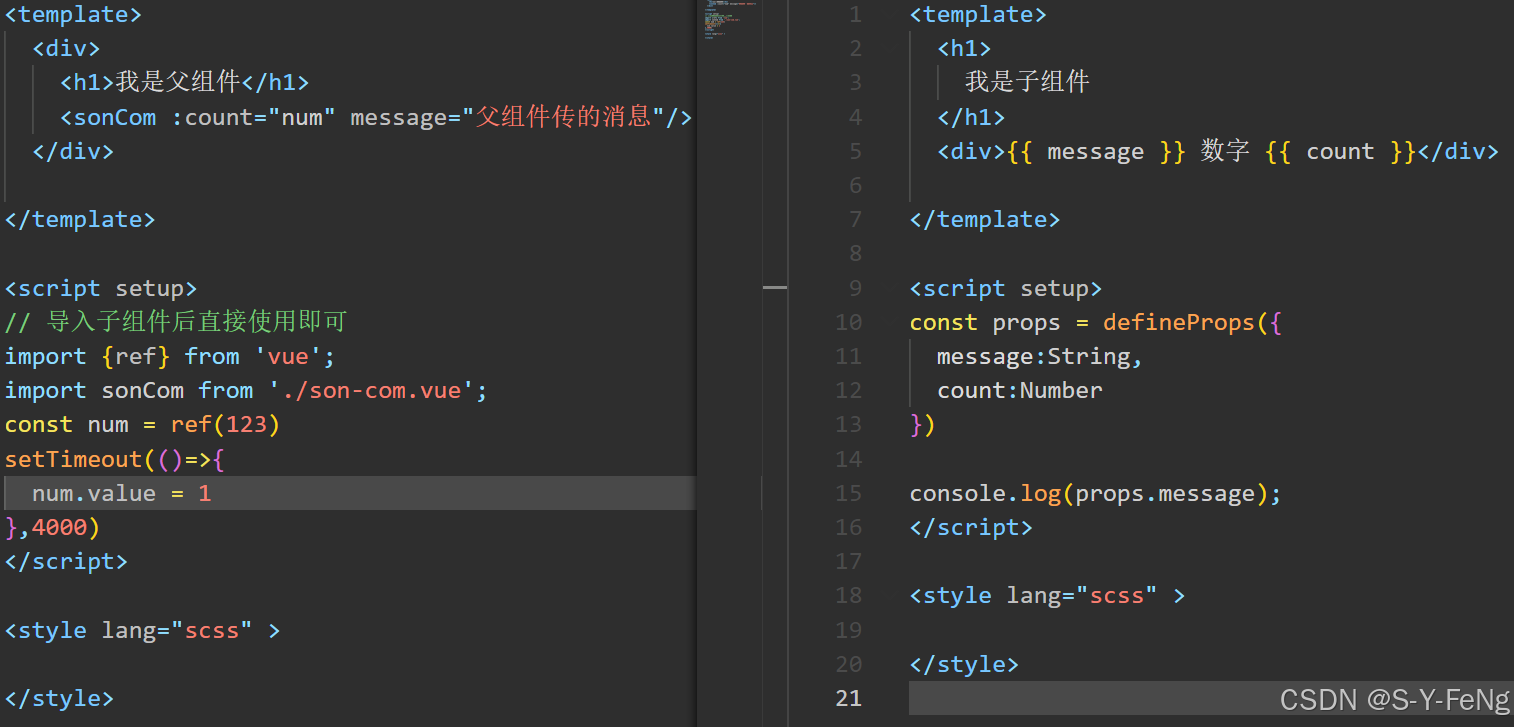
Task: Click the closing </template> tag on line 7
Action: 985,220
